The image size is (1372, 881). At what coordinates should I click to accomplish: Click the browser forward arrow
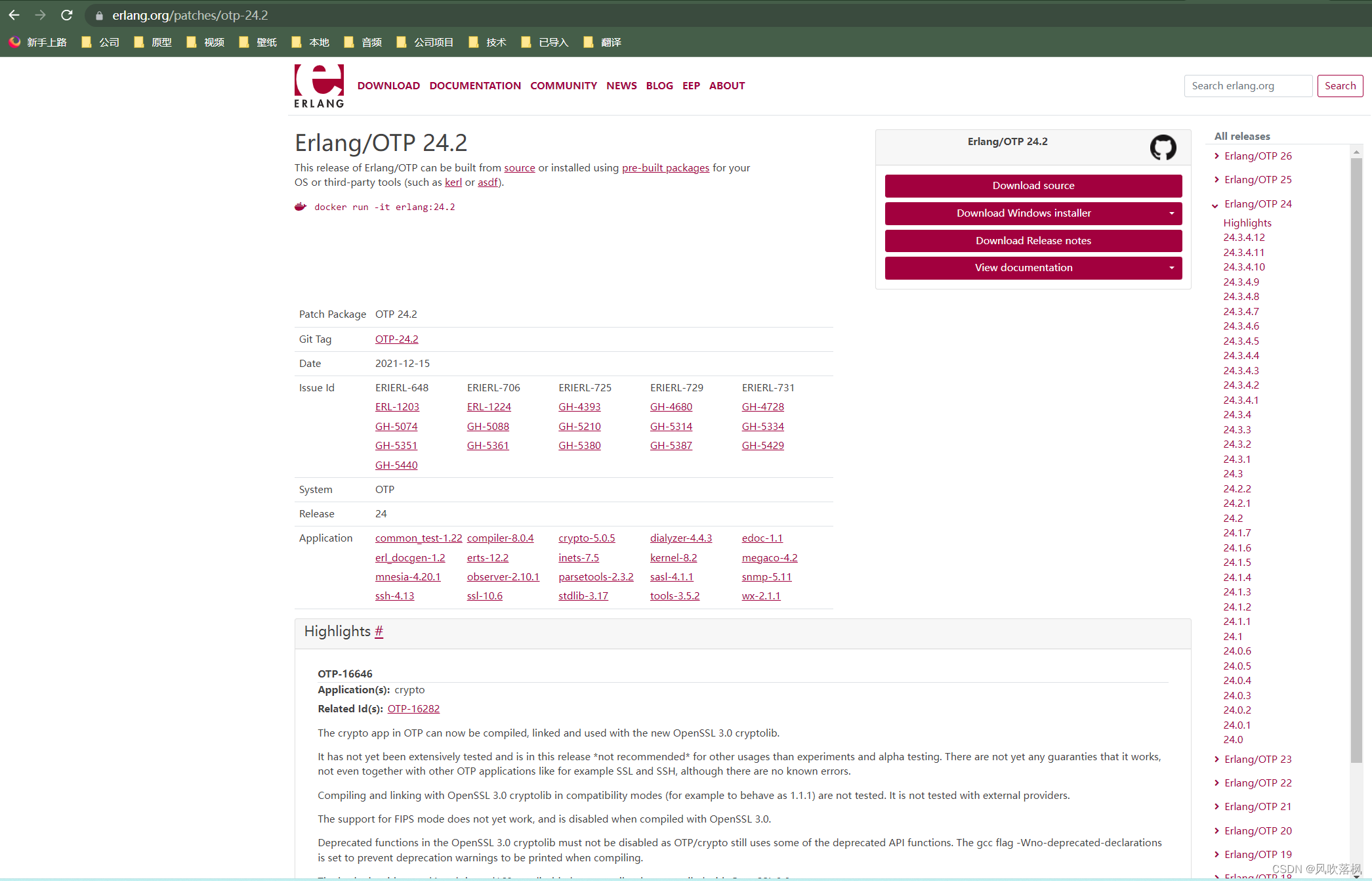(x=40, y=15)
